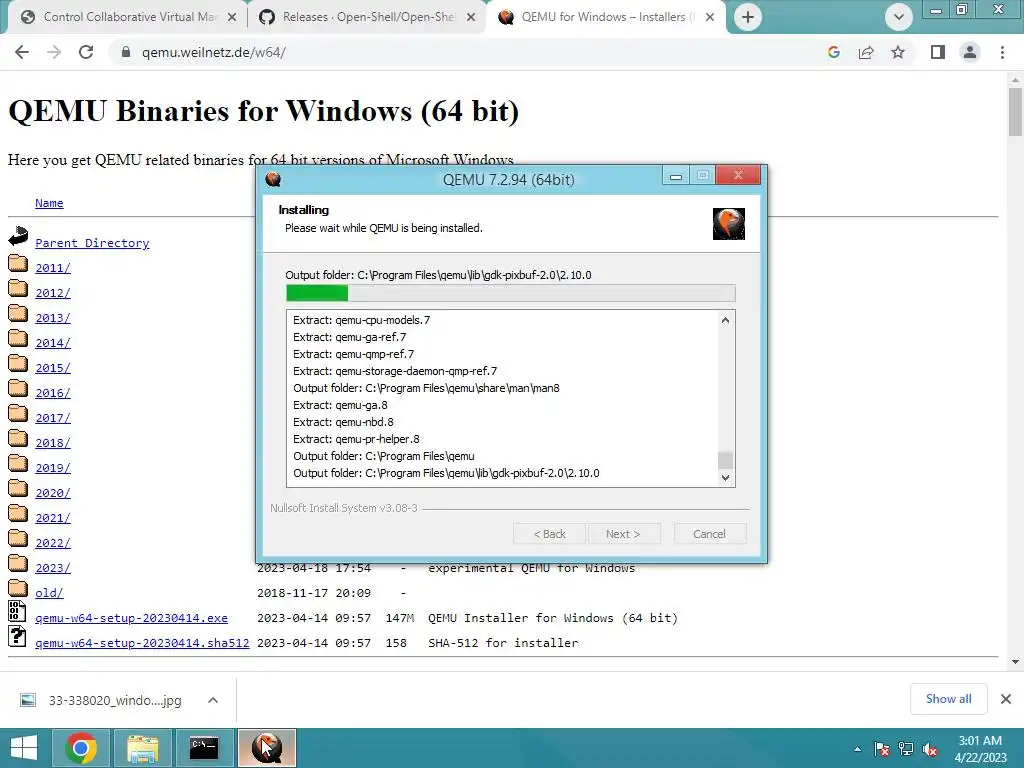Click the QEMU logo in installer header
Viewport: 1024px width, 768px height.
point(729,223)
